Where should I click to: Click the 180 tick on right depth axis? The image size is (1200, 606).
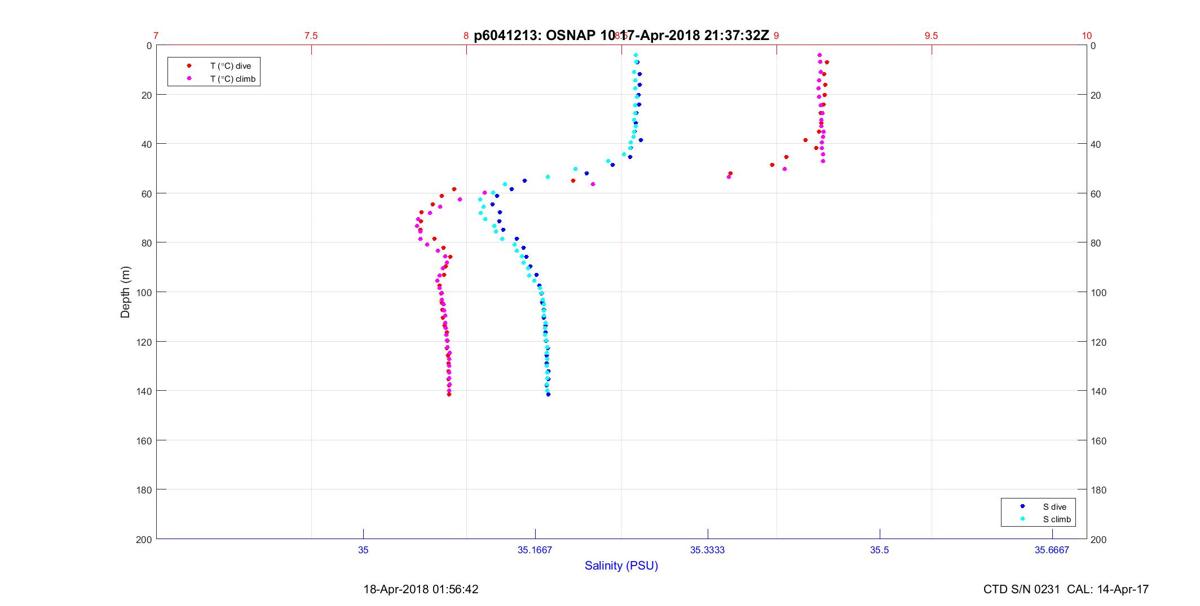coord(1100,490)
